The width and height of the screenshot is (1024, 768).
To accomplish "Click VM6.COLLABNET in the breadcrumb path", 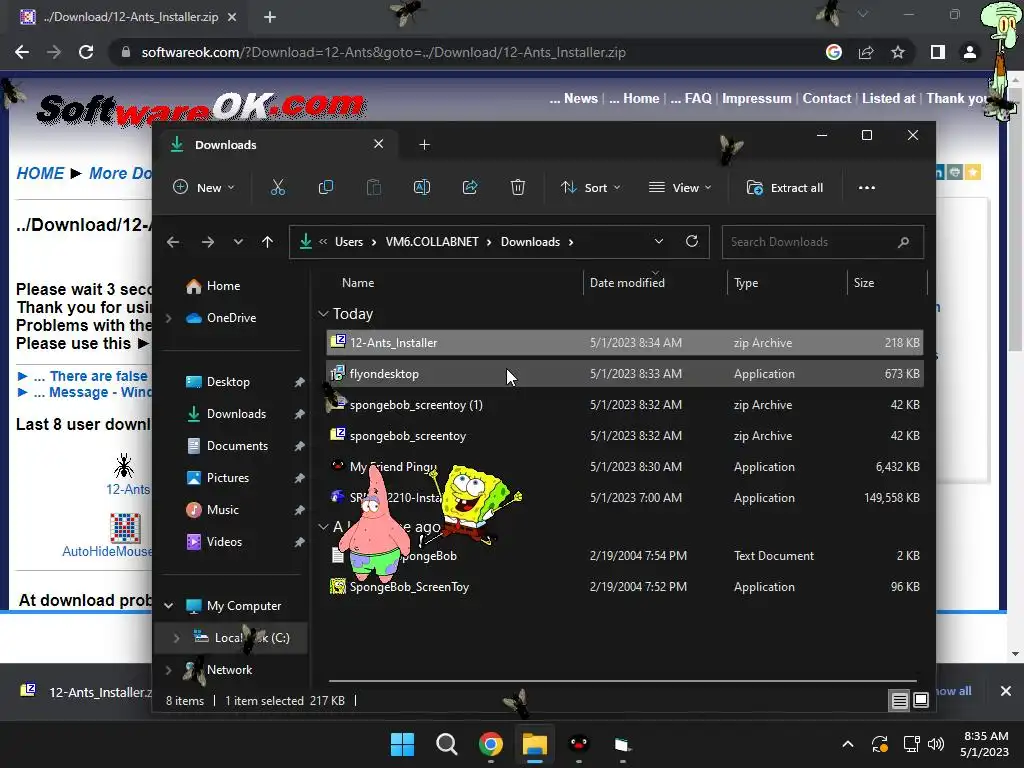I will click(432, 242).
